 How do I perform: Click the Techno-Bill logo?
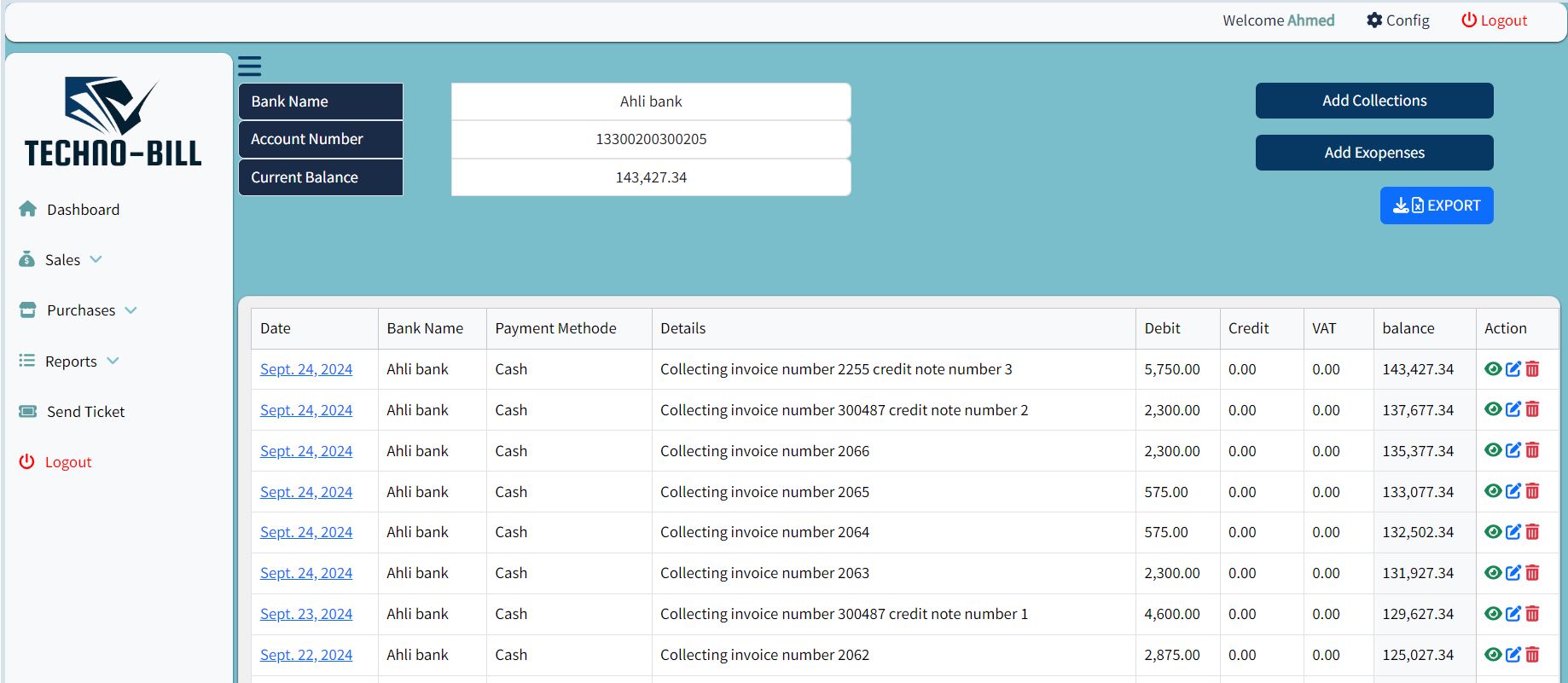tap(113, 122)
